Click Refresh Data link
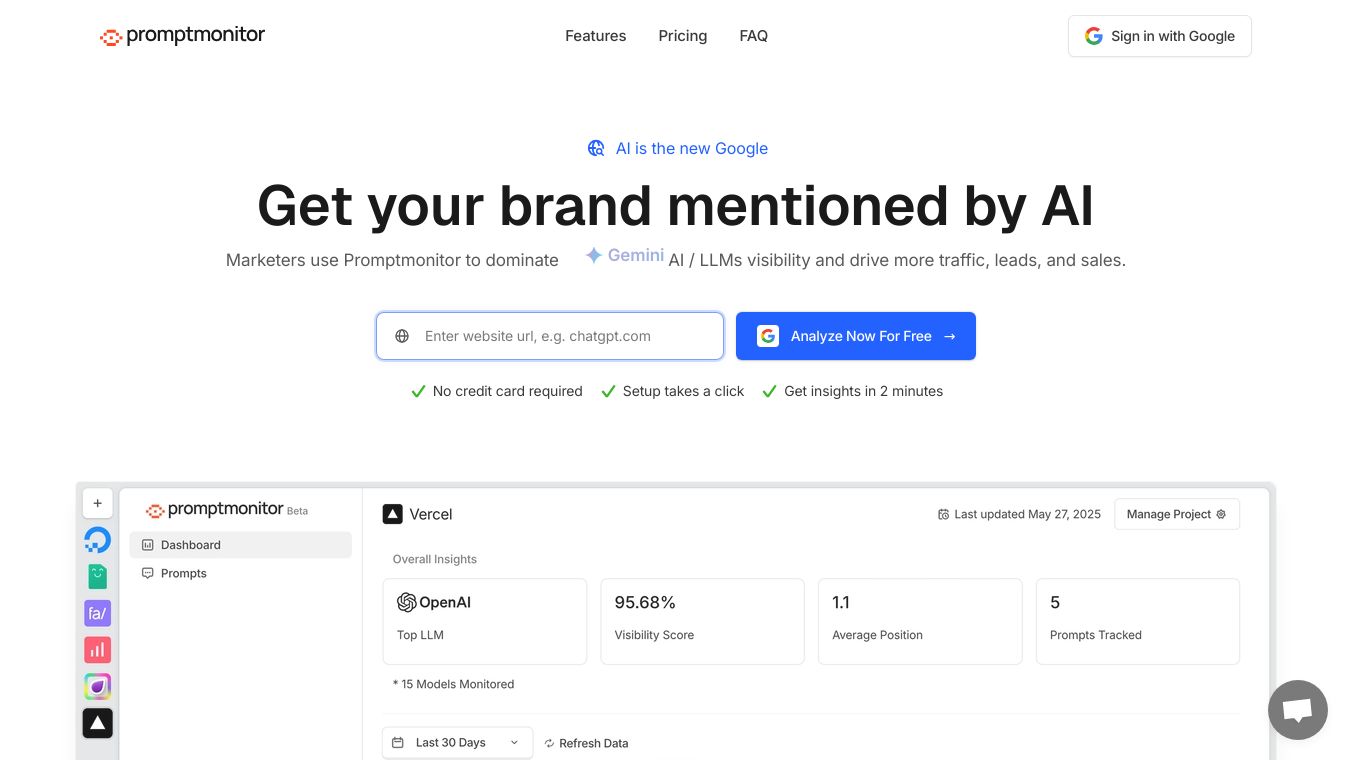This screenshot has width=1352, height=760. (586, 743)
